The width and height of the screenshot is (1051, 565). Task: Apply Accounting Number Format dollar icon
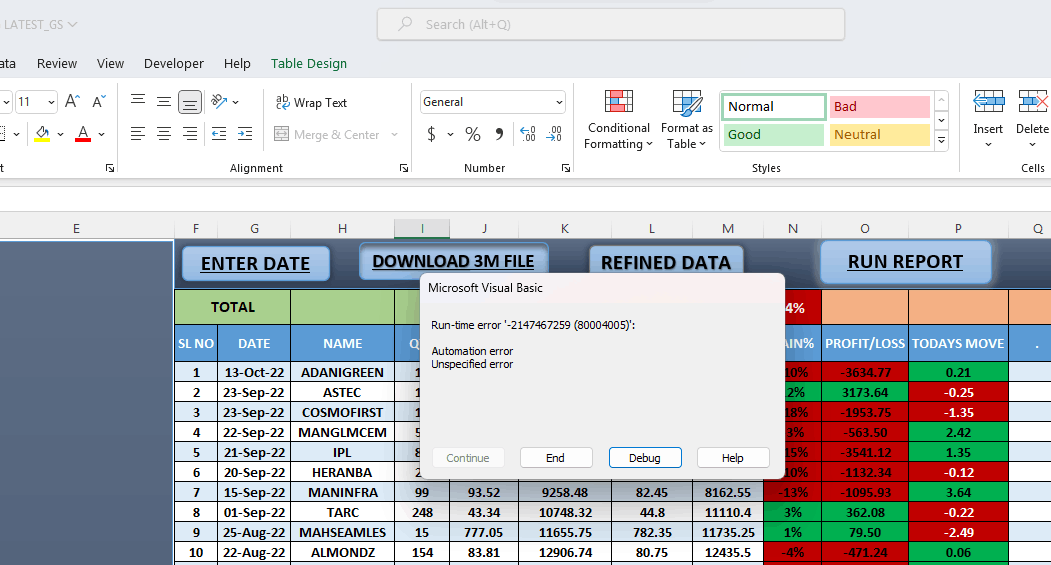[432, 134]
